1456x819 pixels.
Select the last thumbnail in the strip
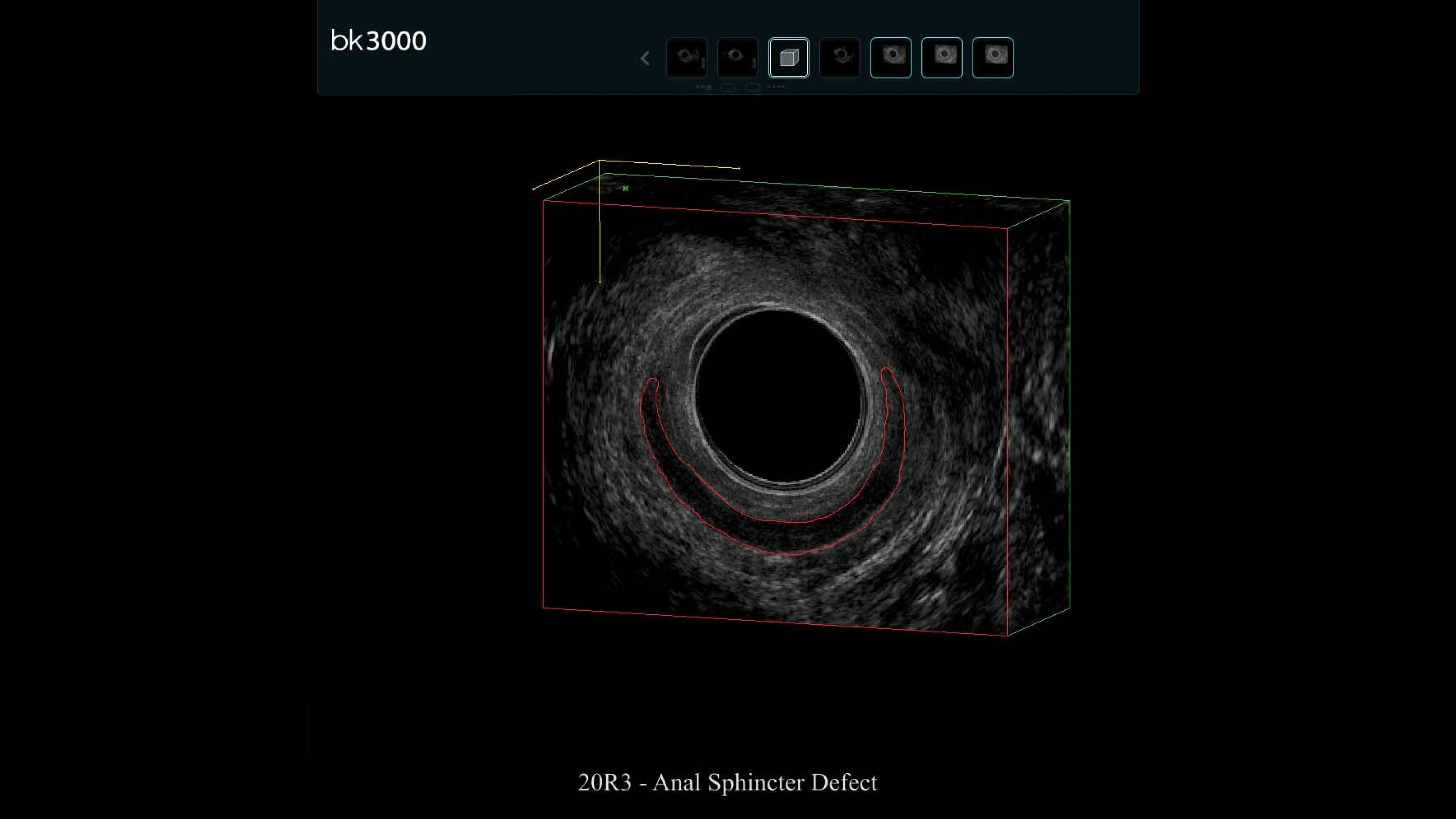(x=993, y=58)
